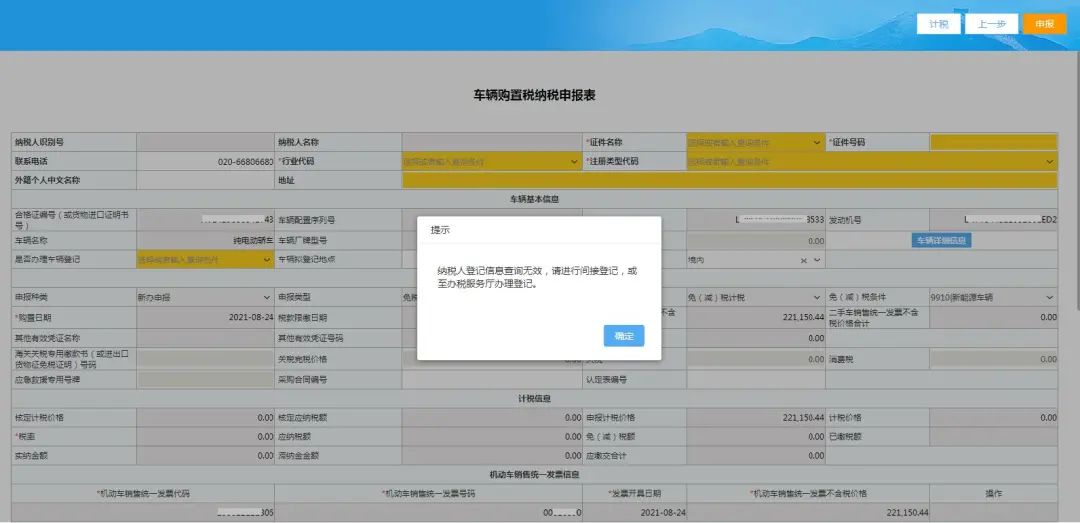Click the 操作 column header
Screen dimensions: 1080x523
(x=993, y=494)
